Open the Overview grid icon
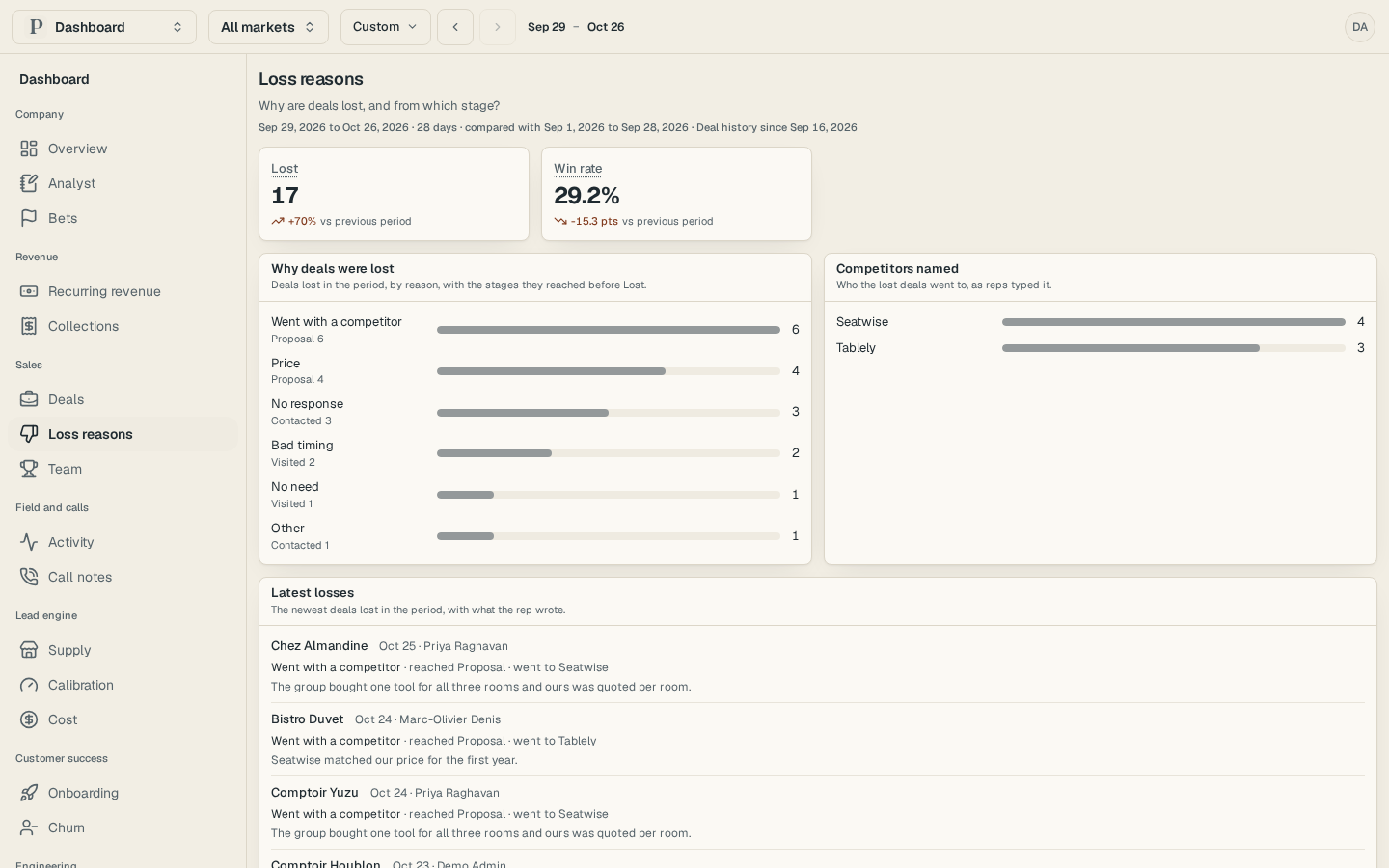The width and height of the screenshot is (1389, 868). tap(29, 149)
